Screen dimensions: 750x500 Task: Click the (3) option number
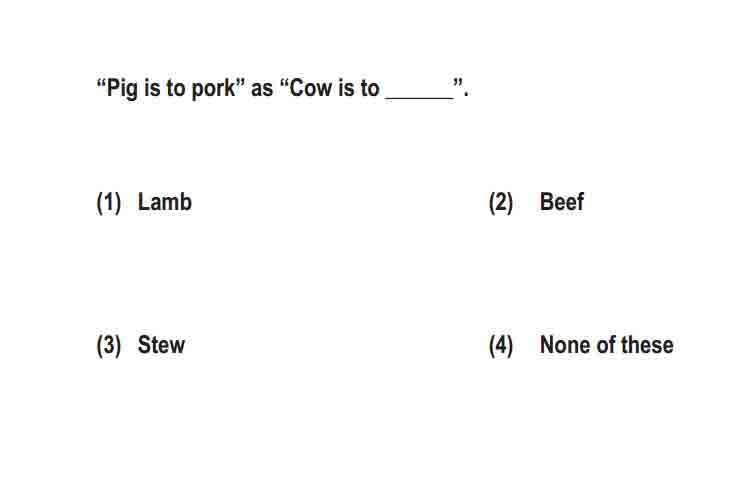tap(109, 345)
